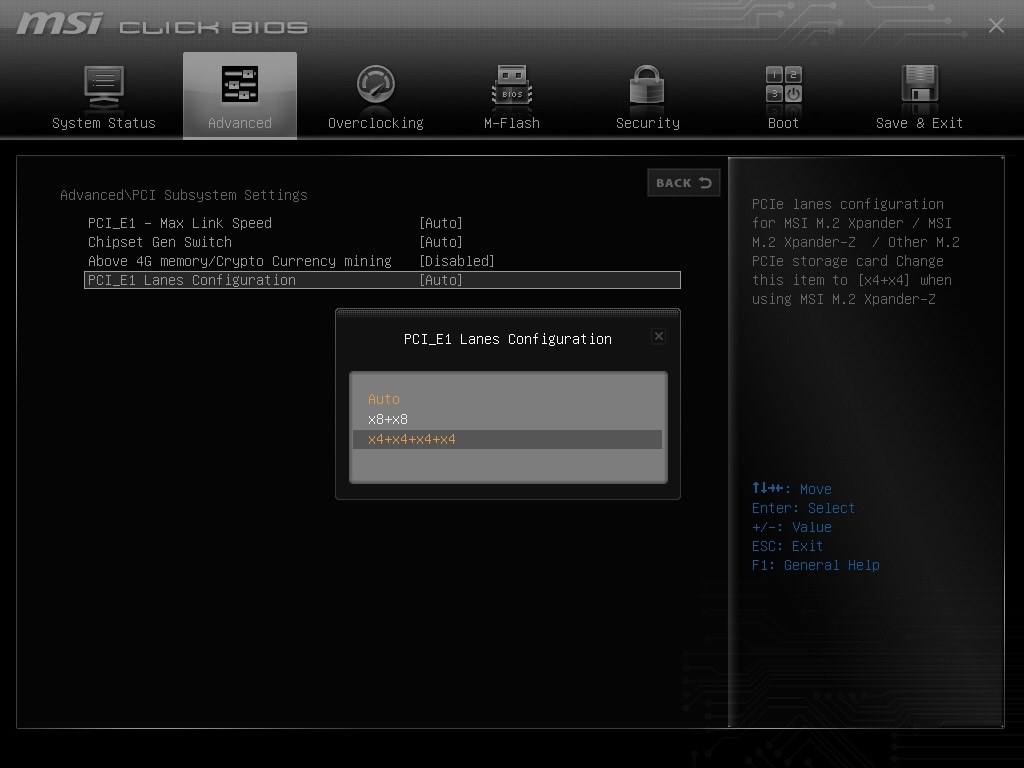Click the MSI Click BIOS logo
This screenshot has width=1024, height=768.
tap(162, 25)
